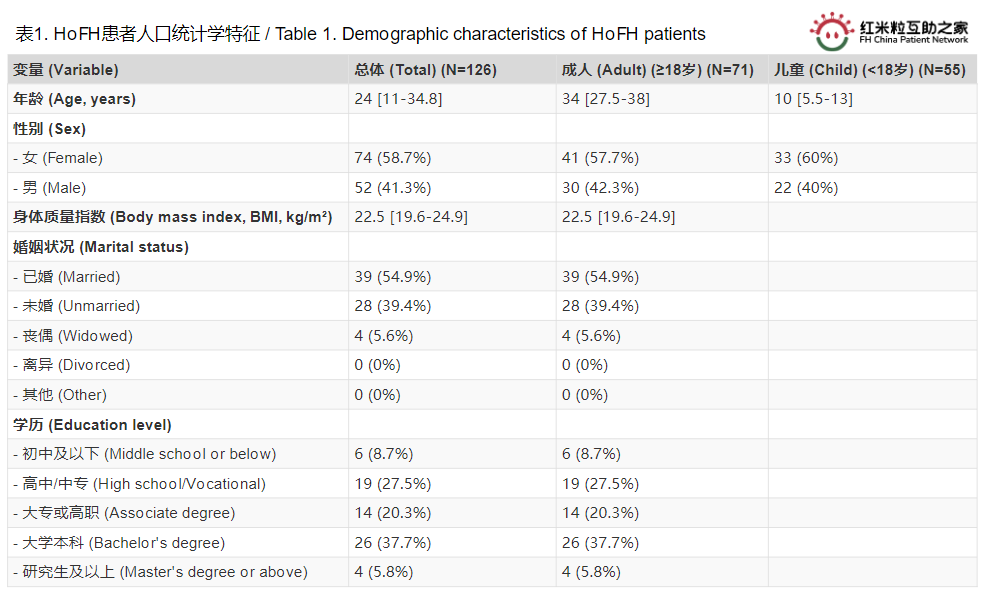Click the Education level section row
The image size is (983, 591).
click(x=492, y=424)
